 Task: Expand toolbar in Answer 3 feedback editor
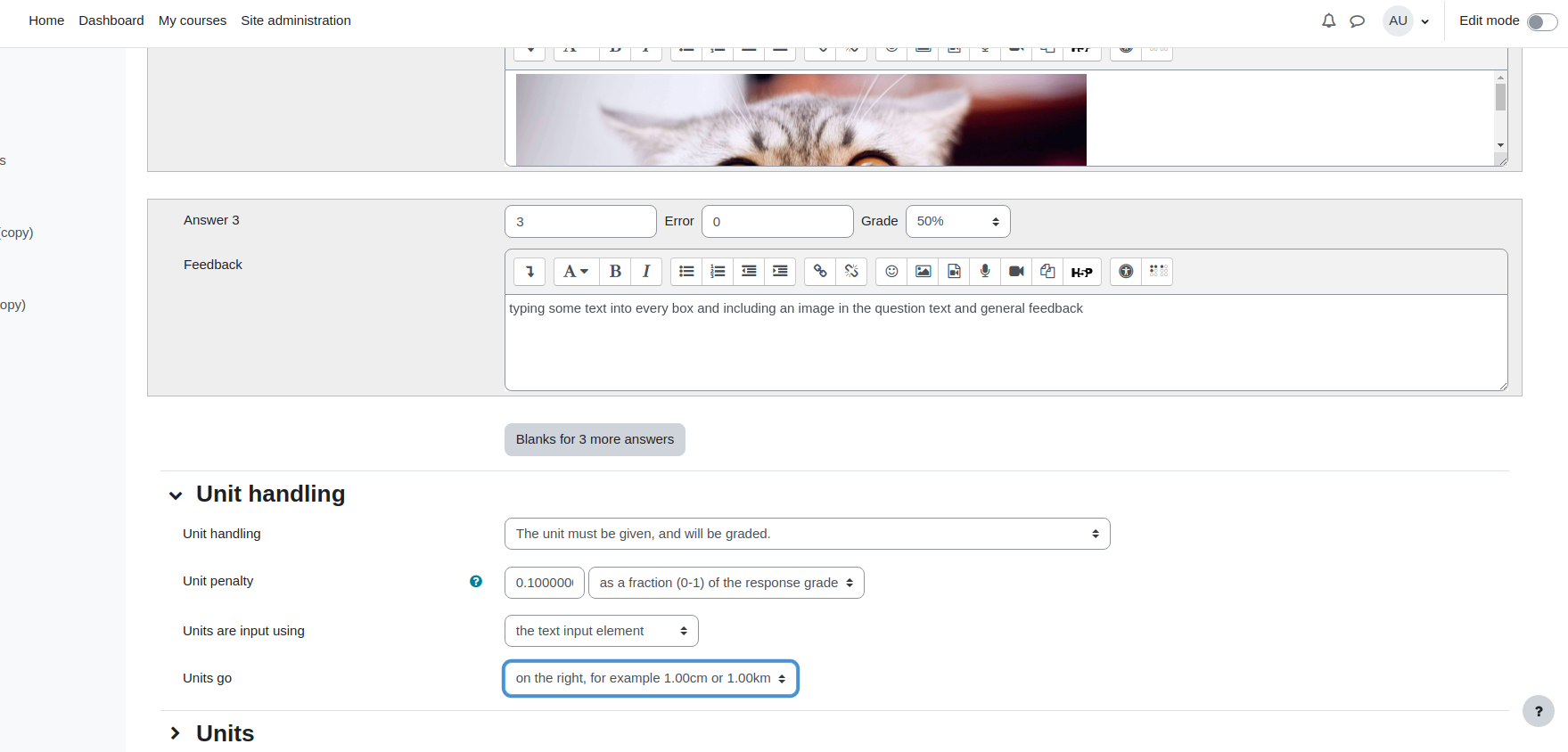pos(530,272)
